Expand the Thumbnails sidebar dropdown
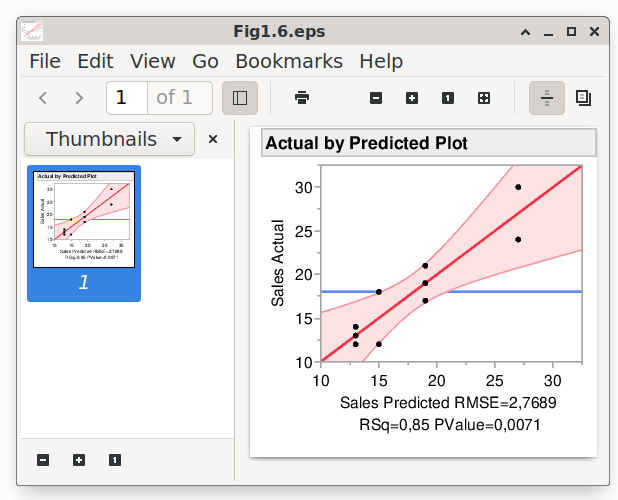Image resolution: width=618 pixels, height=500 pixels. (110, 139)
